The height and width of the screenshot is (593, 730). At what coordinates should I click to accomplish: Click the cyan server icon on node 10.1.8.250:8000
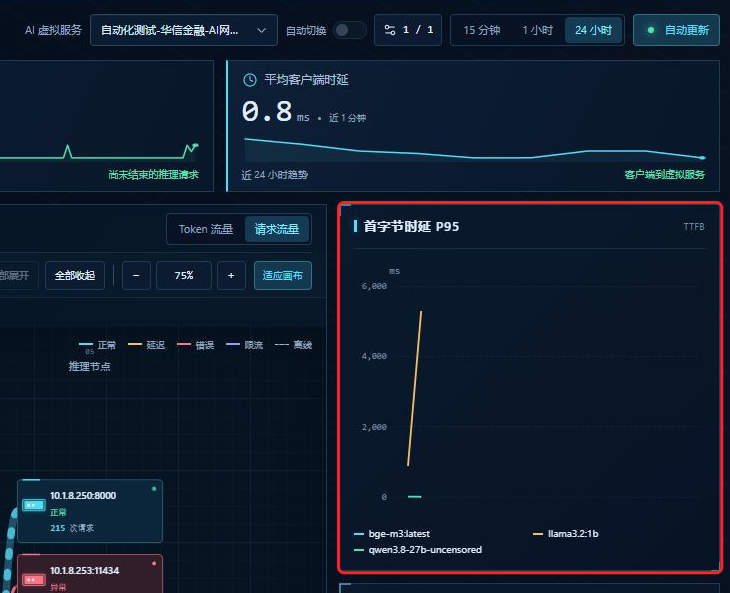point(34,505)
